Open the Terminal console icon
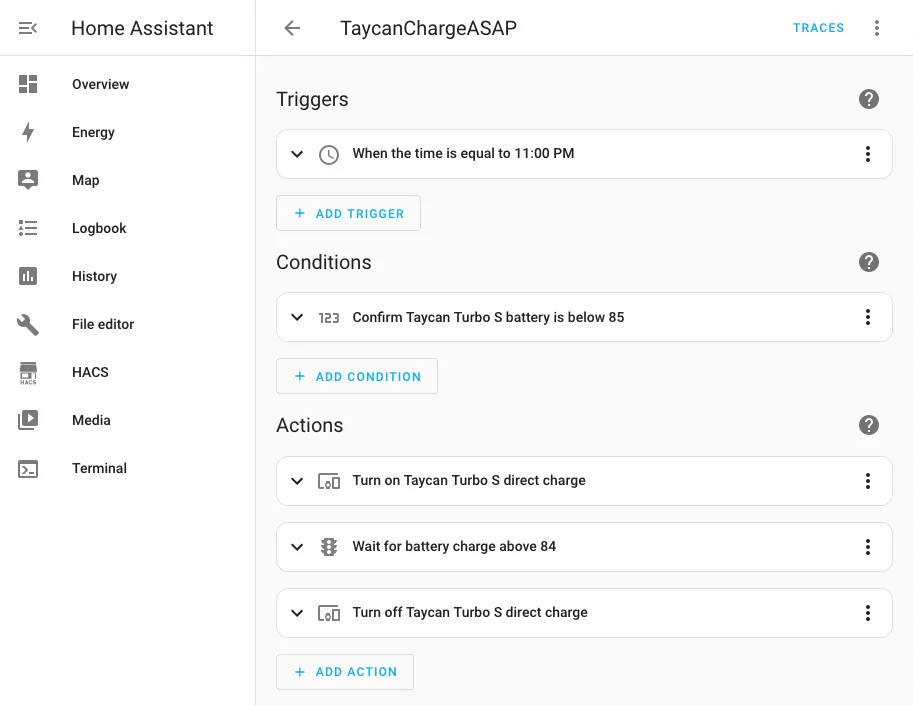The width and height of the screenshot is (913, 705). click(28, 469)
